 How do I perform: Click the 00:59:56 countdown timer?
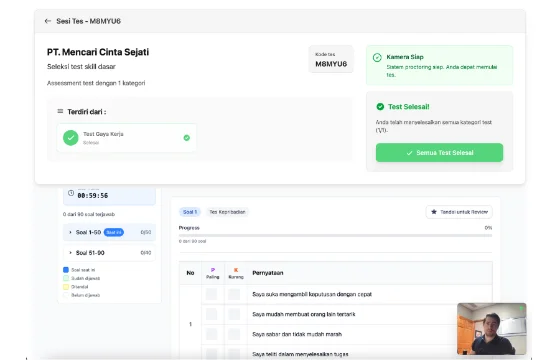pyautogui.click(x=93, y=196)
